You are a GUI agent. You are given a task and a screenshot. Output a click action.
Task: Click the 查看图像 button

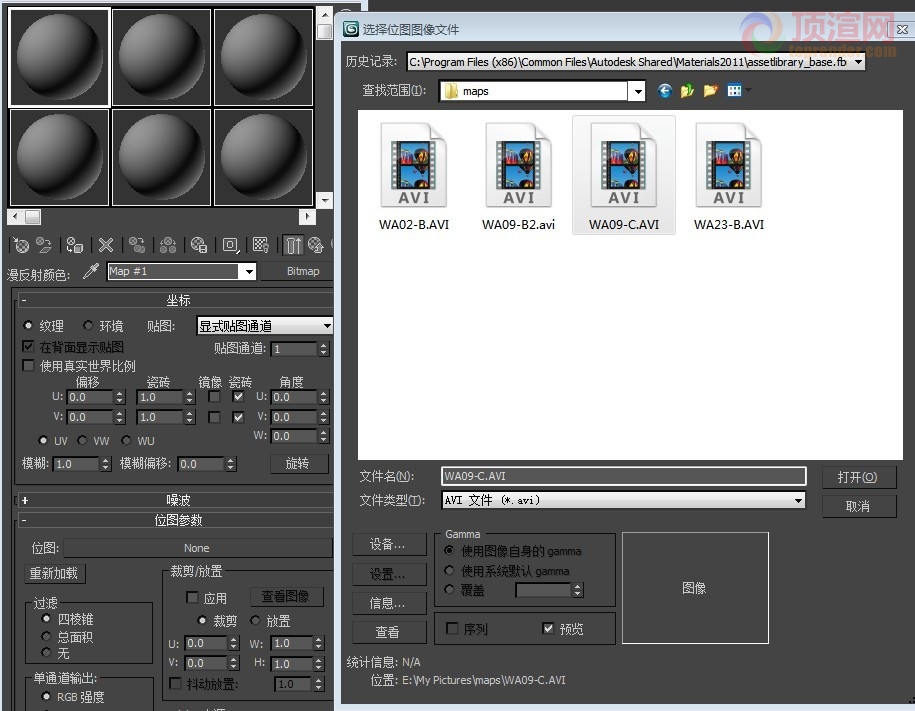point(285,596)
